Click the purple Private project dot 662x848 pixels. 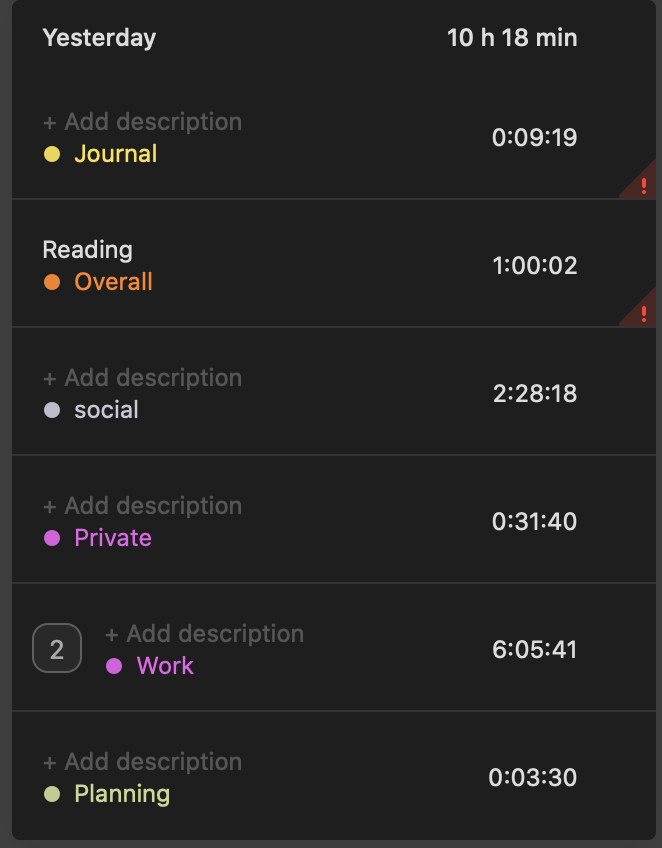click(52, 538)
